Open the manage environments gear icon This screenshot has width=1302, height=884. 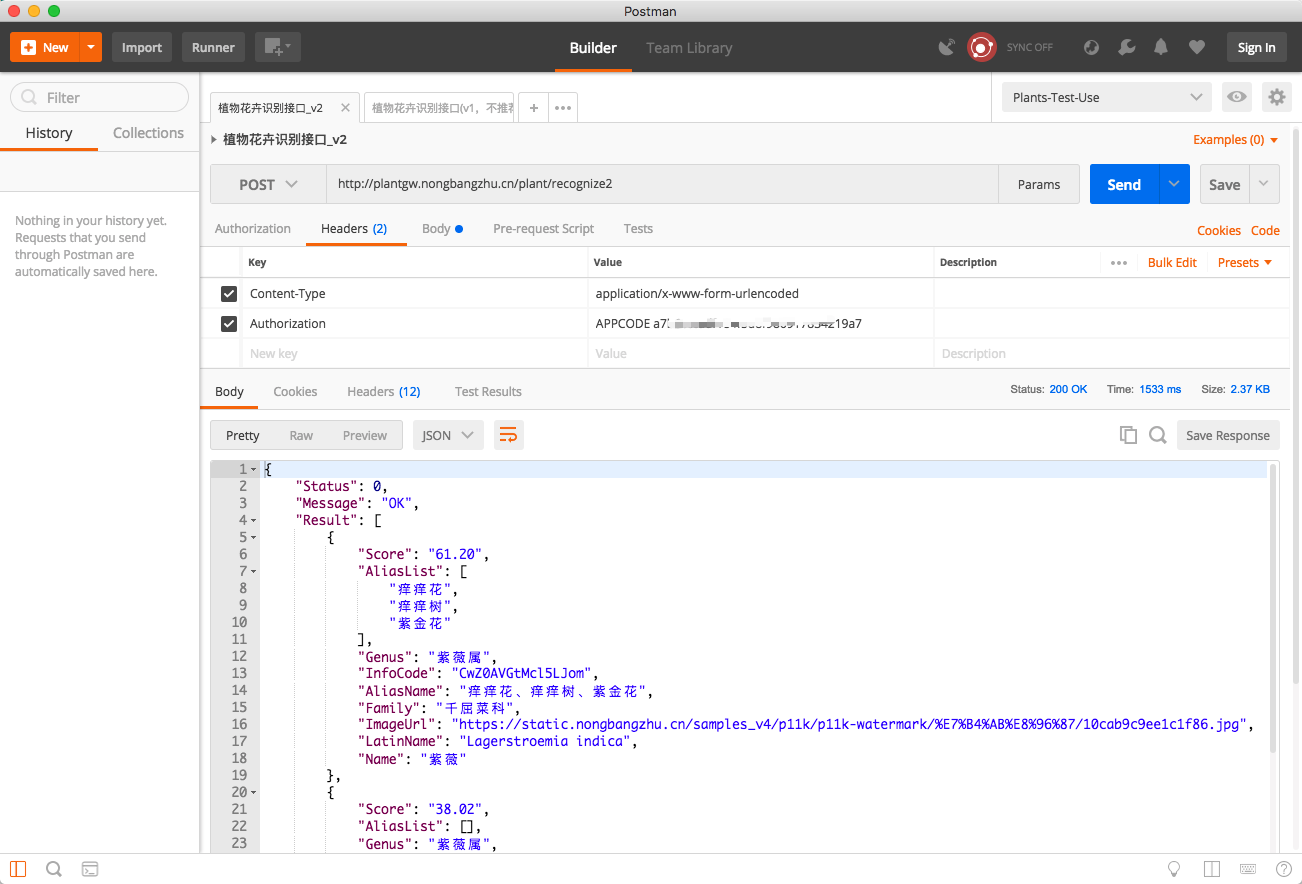1276,97
